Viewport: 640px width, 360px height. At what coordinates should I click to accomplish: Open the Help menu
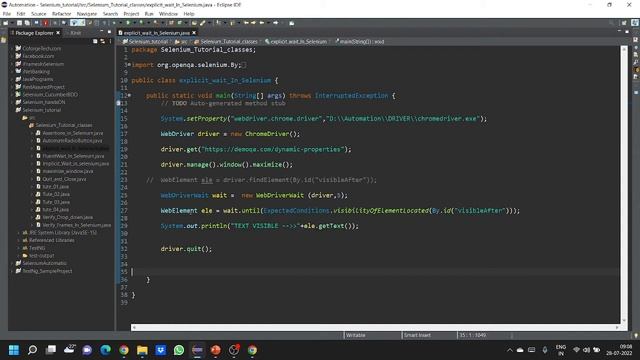(189, 14)
